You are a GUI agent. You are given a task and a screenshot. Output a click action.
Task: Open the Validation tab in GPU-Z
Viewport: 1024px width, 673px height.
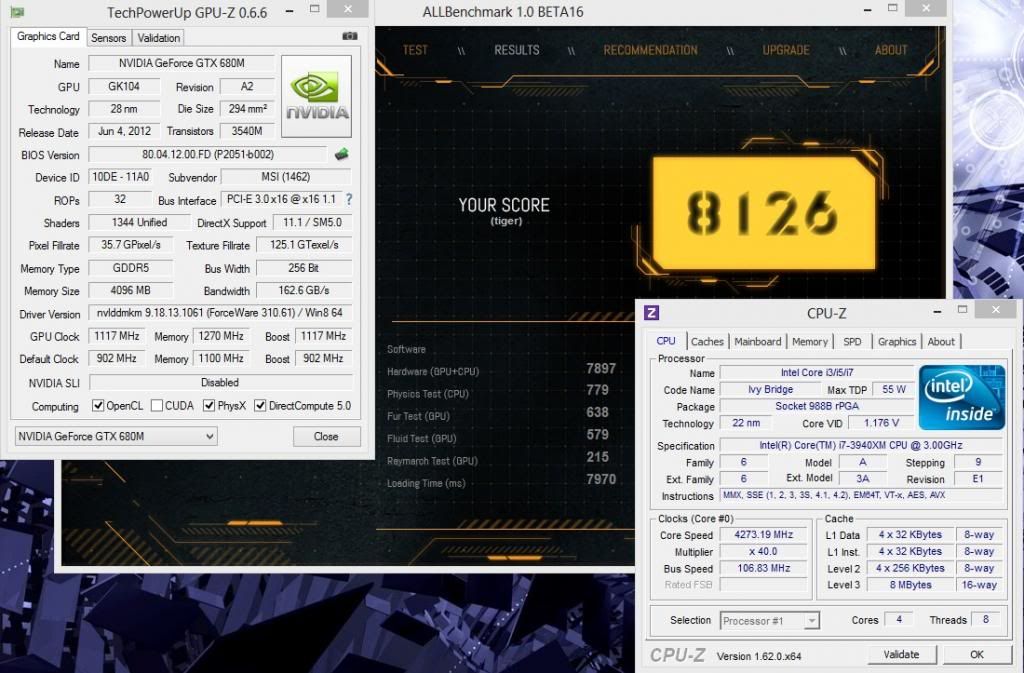[158, 38]
